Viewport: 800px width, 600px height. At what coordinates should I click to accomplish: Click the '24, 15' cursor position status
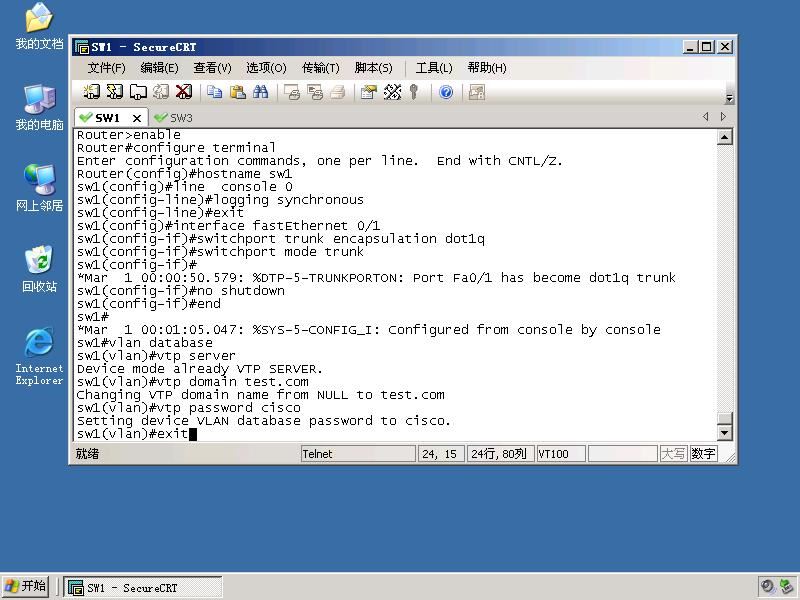440,454
